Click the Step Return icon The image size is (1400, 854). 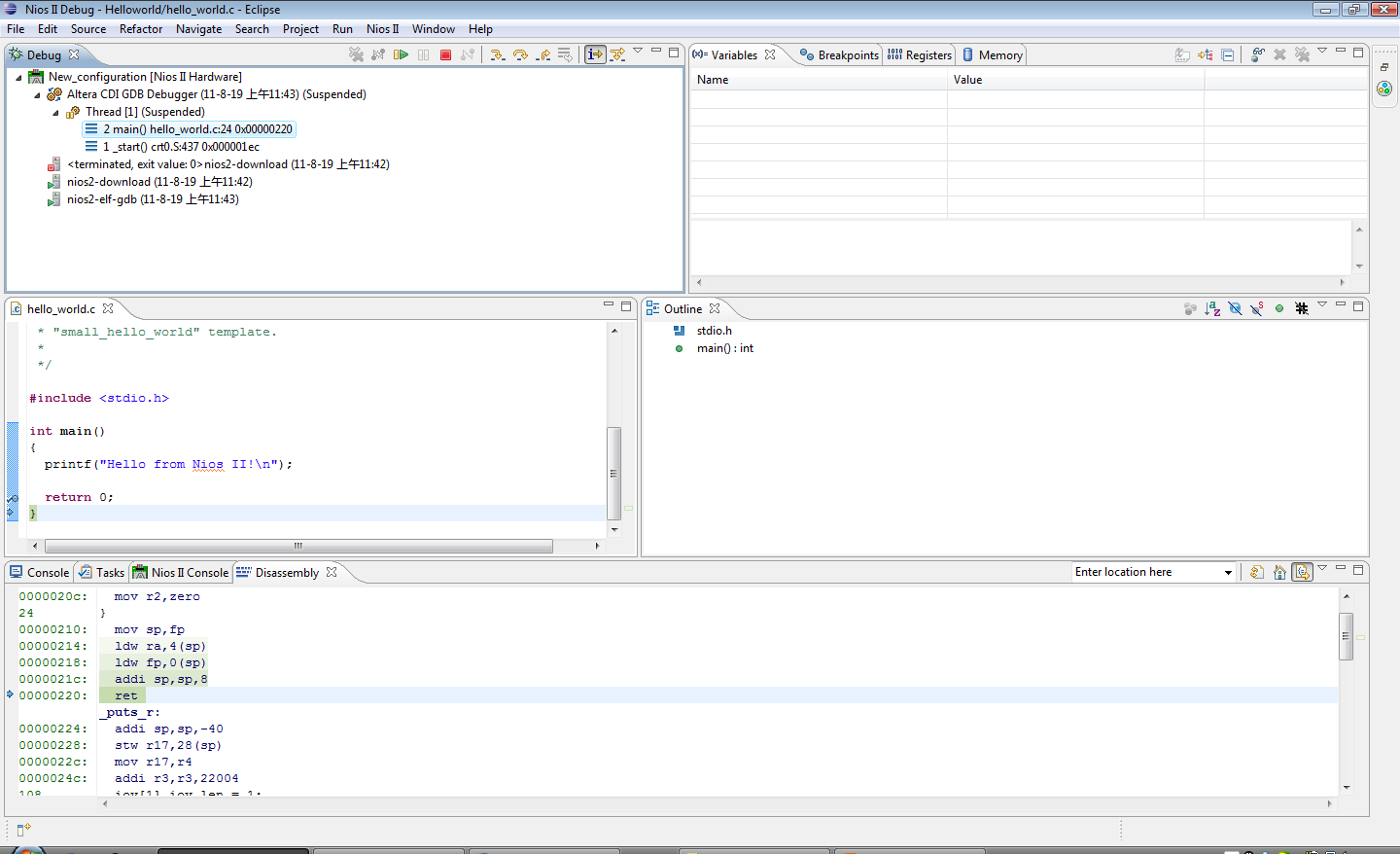click(x=543, y=54)
